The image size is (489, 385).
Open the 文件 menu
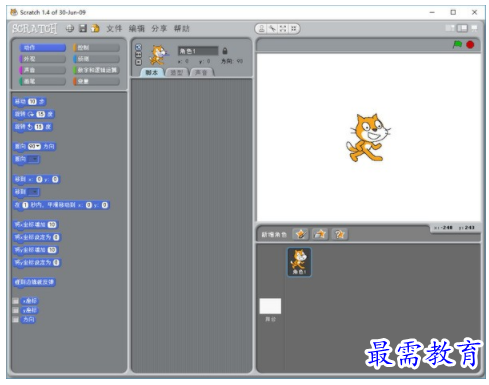pos(114,29)
